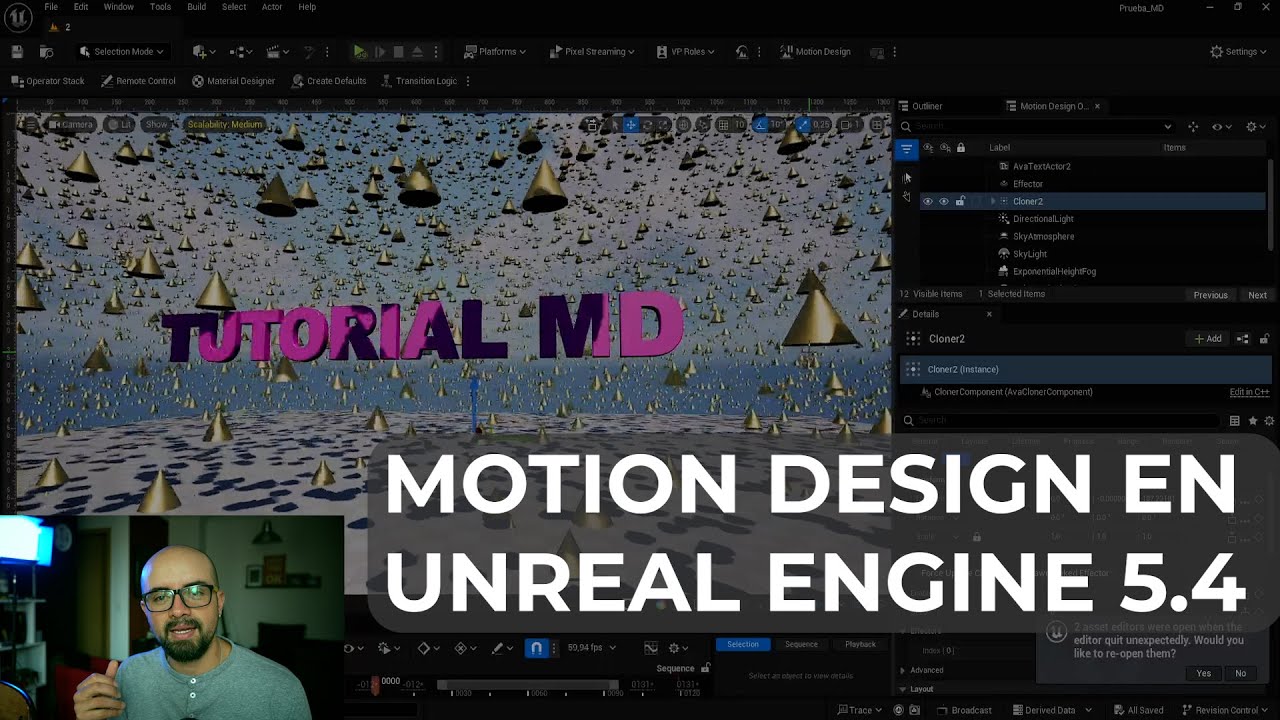The image size is (1280, 720).
Task: Select Cloner2 (Instance) in Details
Action: [x=1086, y=370]
